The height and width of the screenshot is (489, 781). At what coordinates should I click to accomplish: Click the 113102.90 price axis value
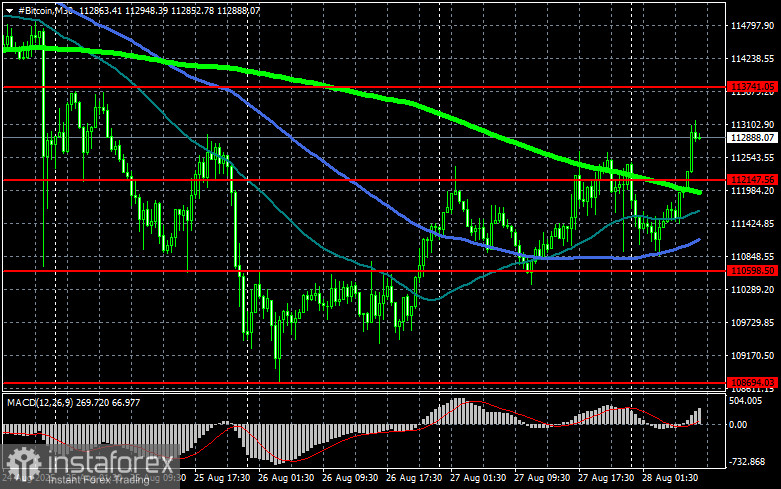752,124
